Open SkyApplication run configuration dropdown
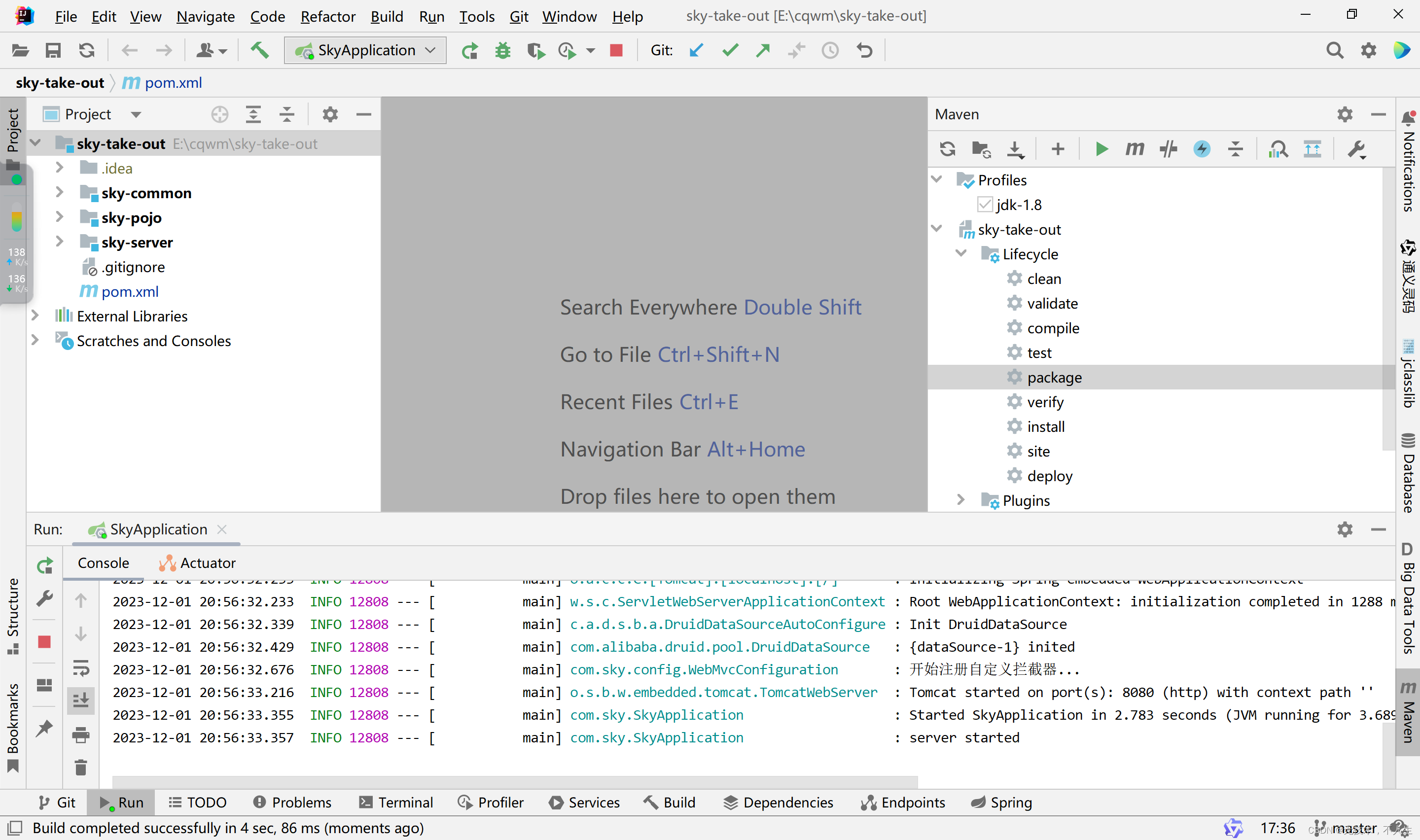The width and height of the screenshot is (1420, 840). pos(365,51)
